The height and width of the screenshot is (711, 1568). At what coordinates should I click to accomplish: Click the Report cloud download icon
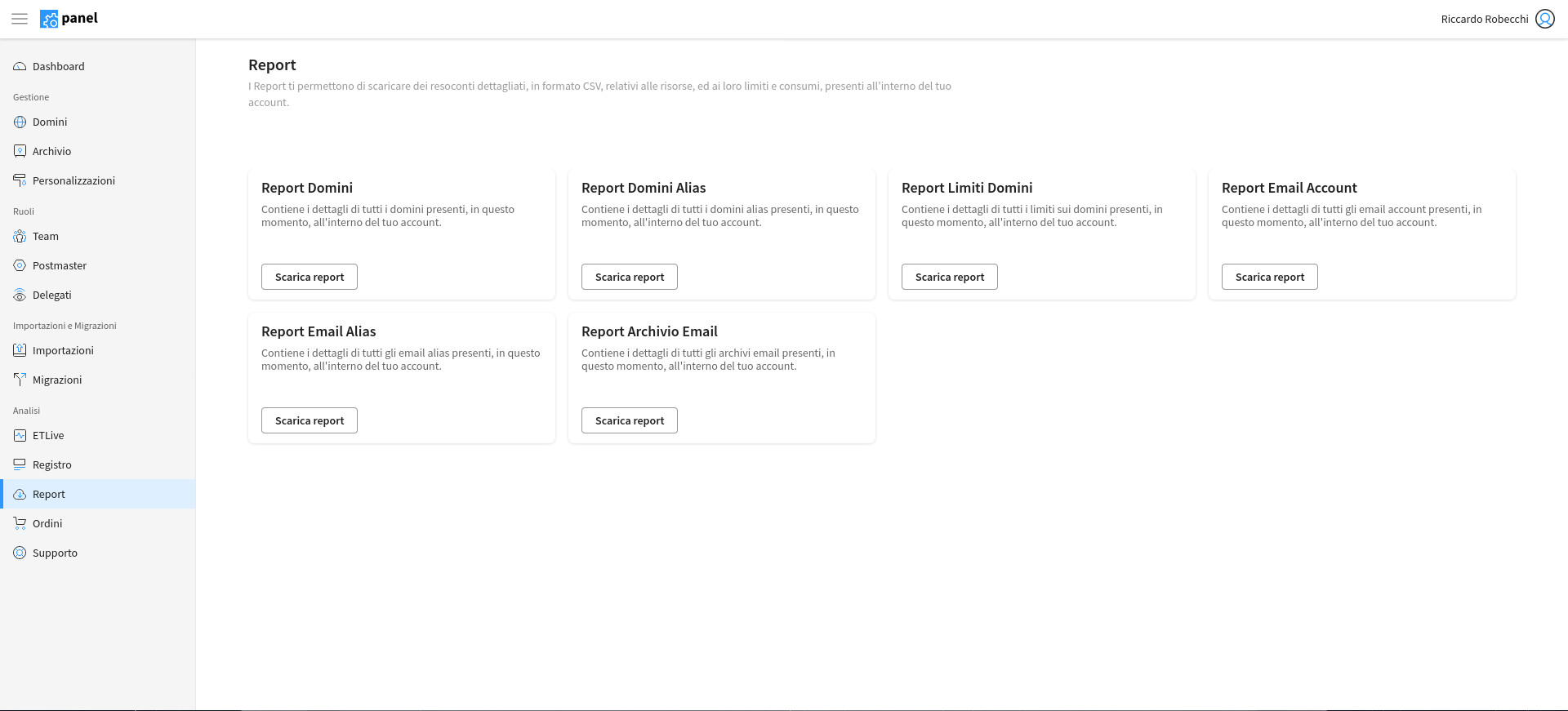(20, 495)
